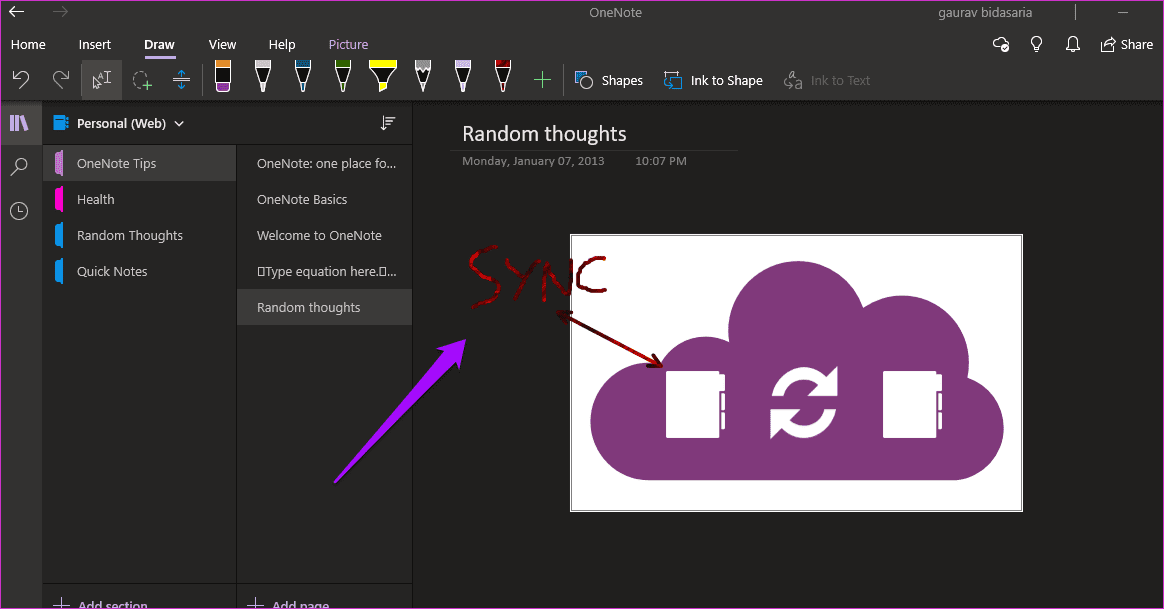Pick the green pen
The width and height of the screenshot is (1164, 609).
coord(343,76)
